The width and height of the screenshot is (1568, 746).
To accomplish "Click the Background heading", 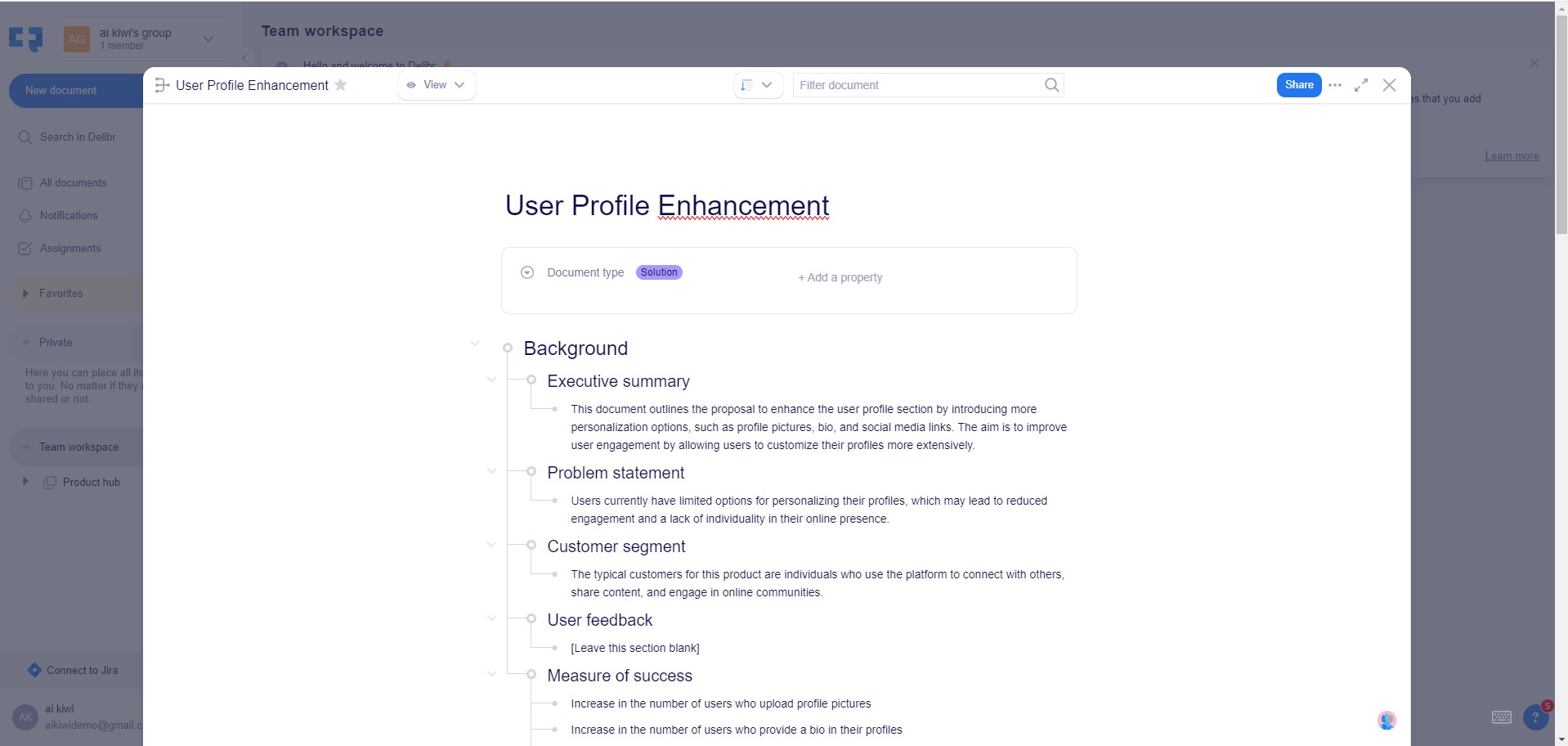I will pos(576,348).
